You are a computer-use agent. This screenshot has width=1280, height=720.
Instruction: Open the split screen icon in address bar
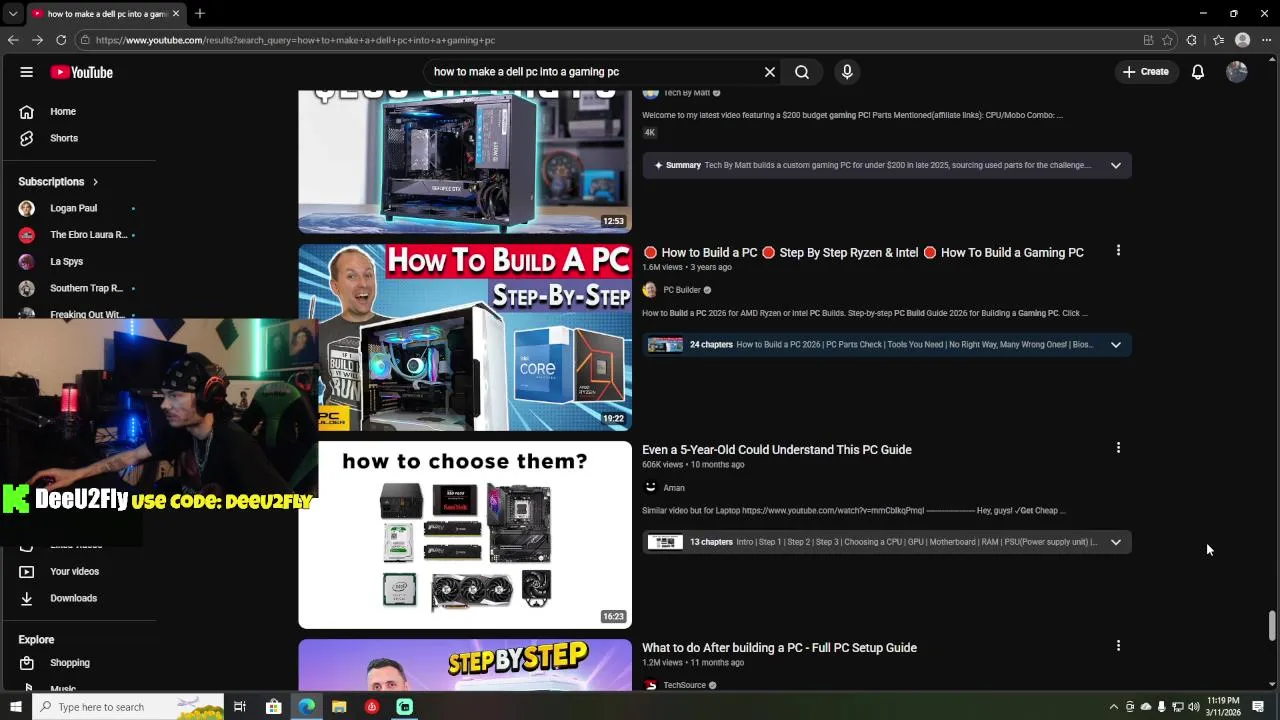pyautogui.click(x=1148, y=40)
